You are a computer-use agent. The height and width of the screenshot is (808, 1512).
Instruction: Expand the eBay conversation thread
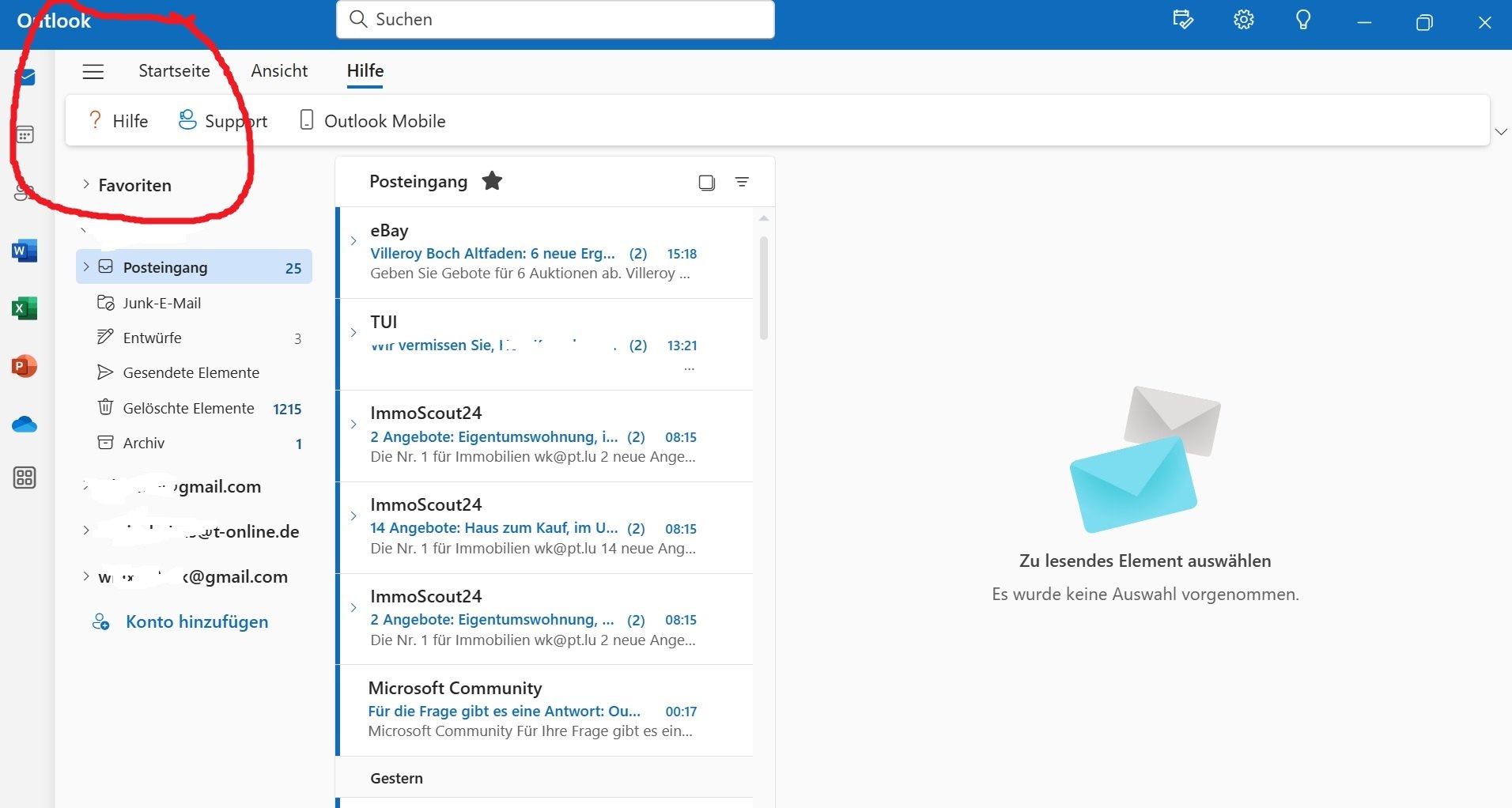[x=353, y=240]
